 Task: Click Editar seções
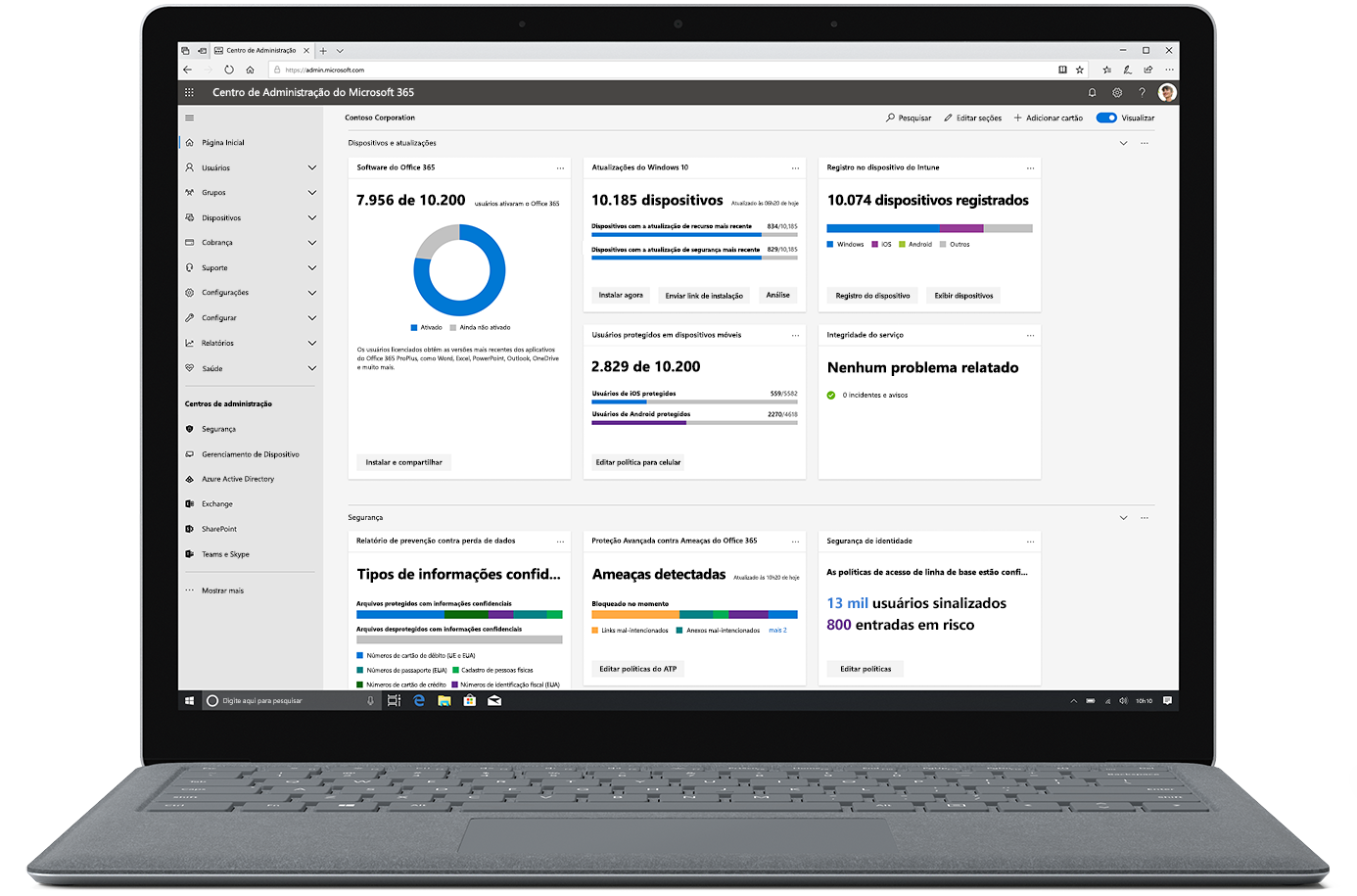coord(972,118)
